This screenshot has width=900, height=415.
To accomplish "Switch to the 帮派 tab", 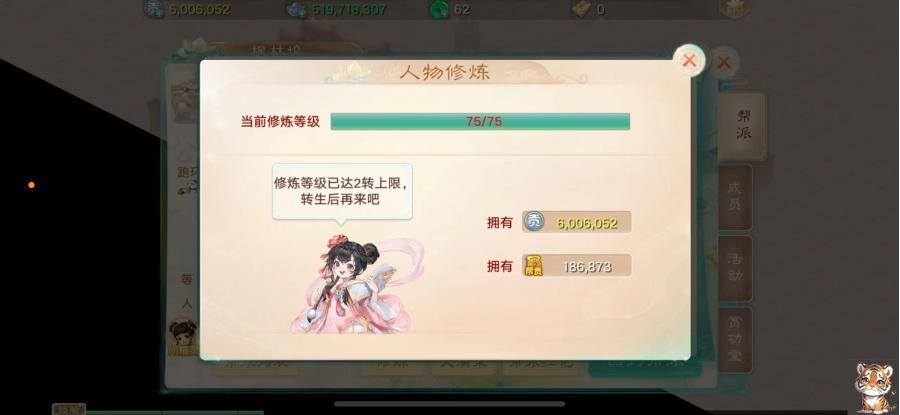I will point(743,126).
